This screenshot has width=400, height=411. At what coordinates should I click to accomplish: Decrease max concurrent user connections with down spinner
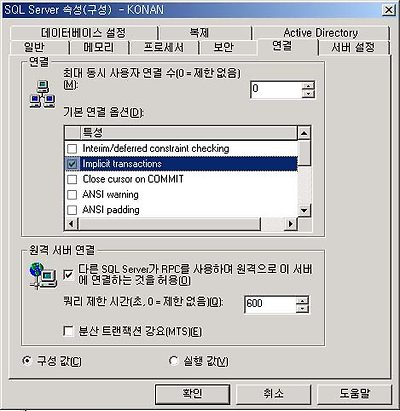click(x=308, y=94)
